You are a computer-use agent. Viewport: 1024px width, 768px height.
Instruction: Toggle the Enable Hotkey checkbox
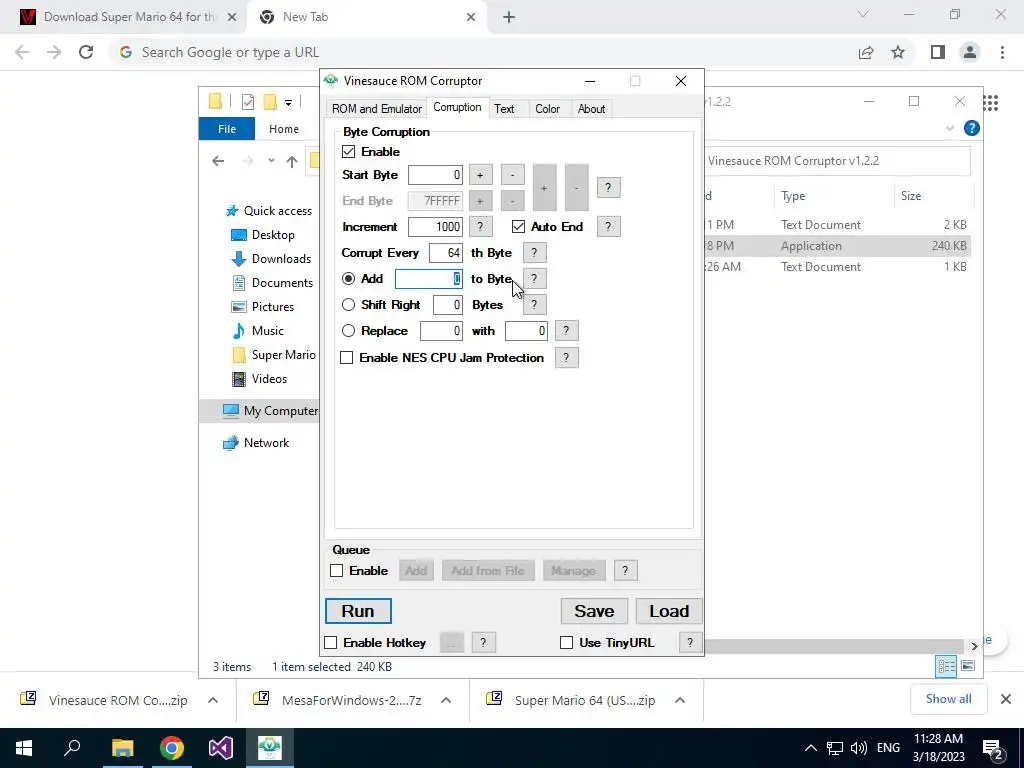tap(331, 643)
